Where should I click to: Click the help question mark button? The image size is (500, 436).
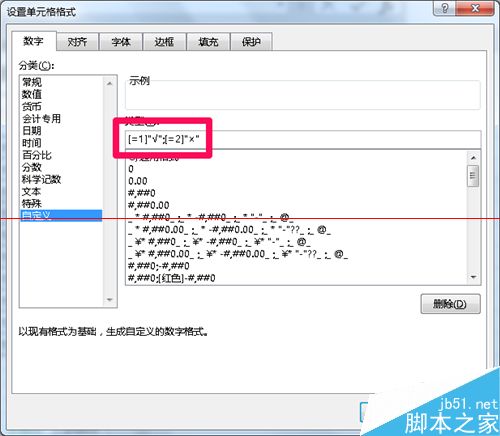(445, 8)
